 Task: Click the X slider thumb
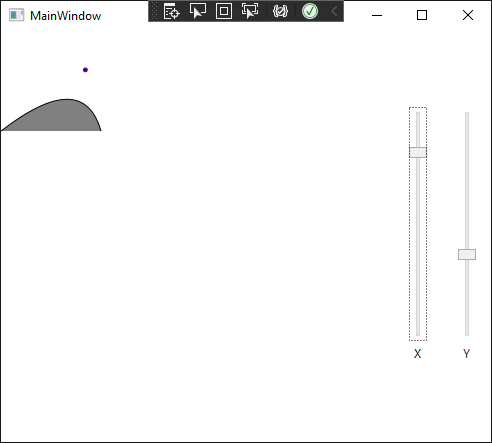tap(418, 152)
